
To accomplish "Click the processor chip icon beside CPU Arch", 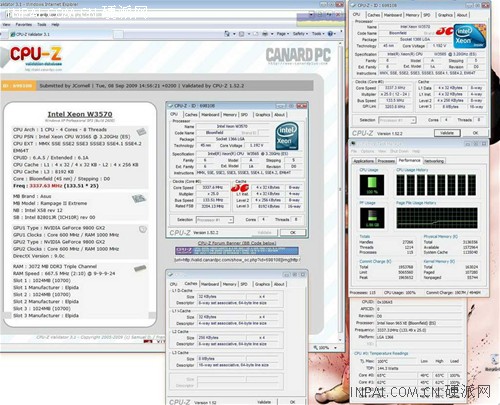I will pos(141,131).
